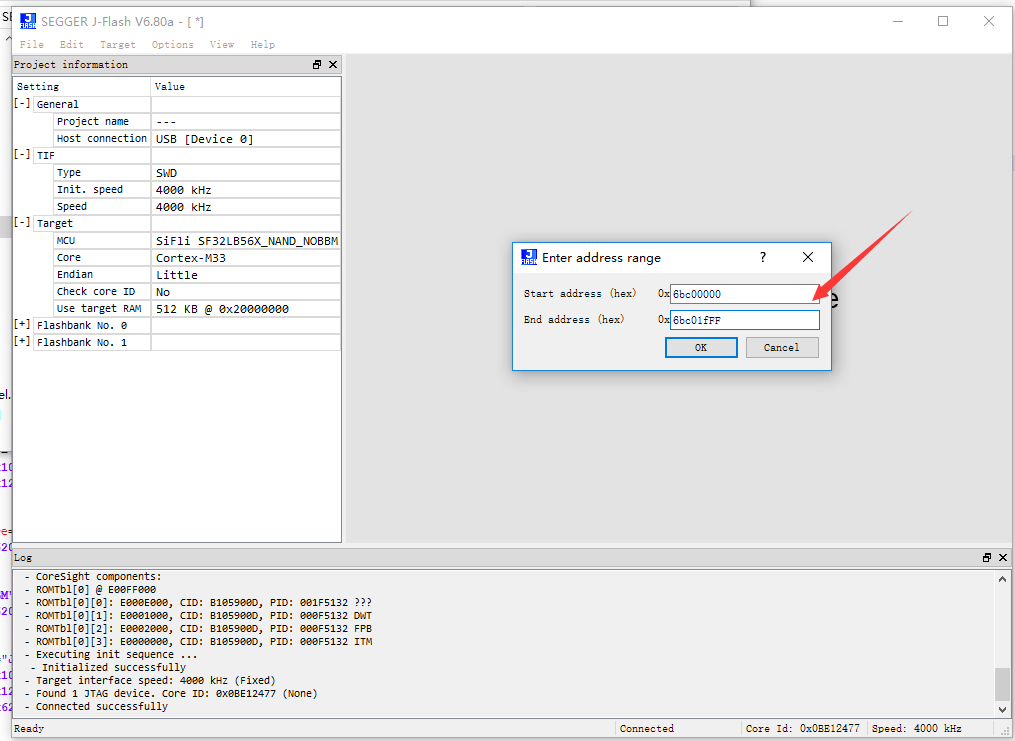
Task: Open the Options menu
Action: 173,45
